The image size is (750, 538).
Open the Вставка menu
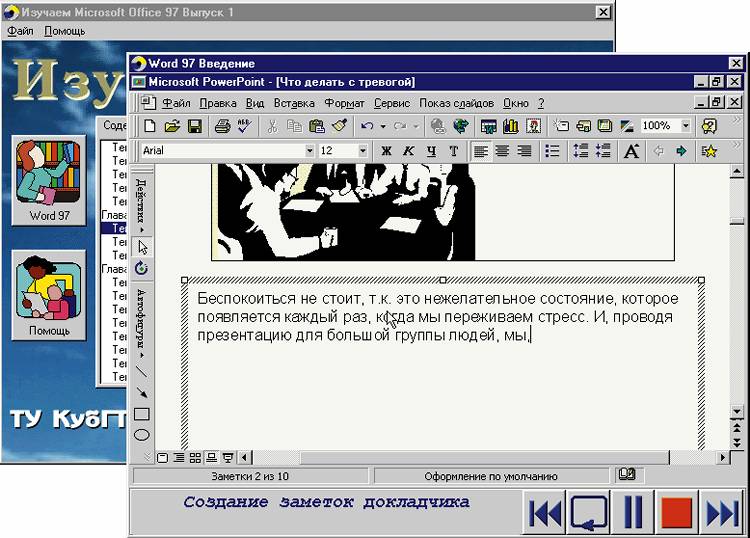pyautogui.click(x=294, y=103)
